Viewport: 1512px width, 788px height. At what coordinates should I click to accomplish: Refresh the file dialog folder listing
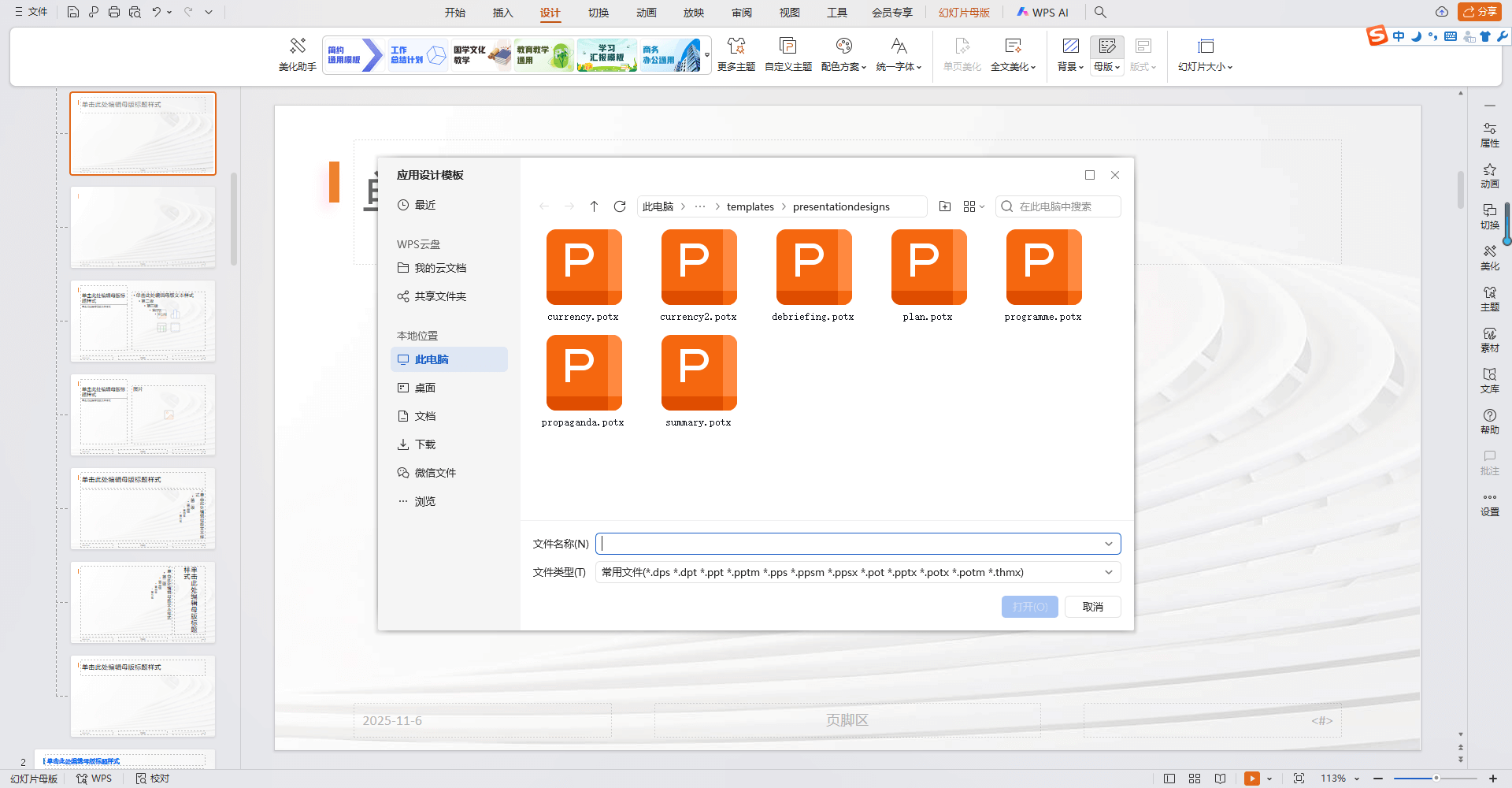coord(620,206)
